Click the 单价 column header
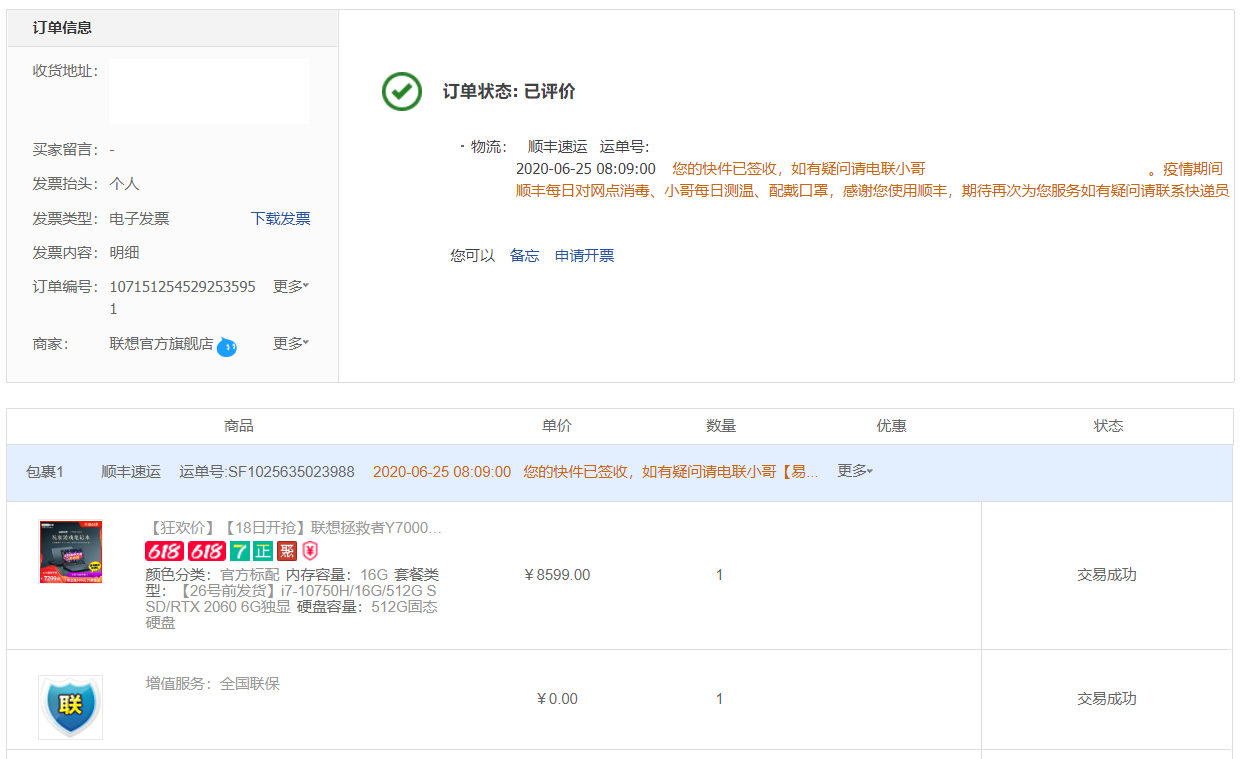The width and height of the screenshot is (1242, 759). click(x=557, y=425)
